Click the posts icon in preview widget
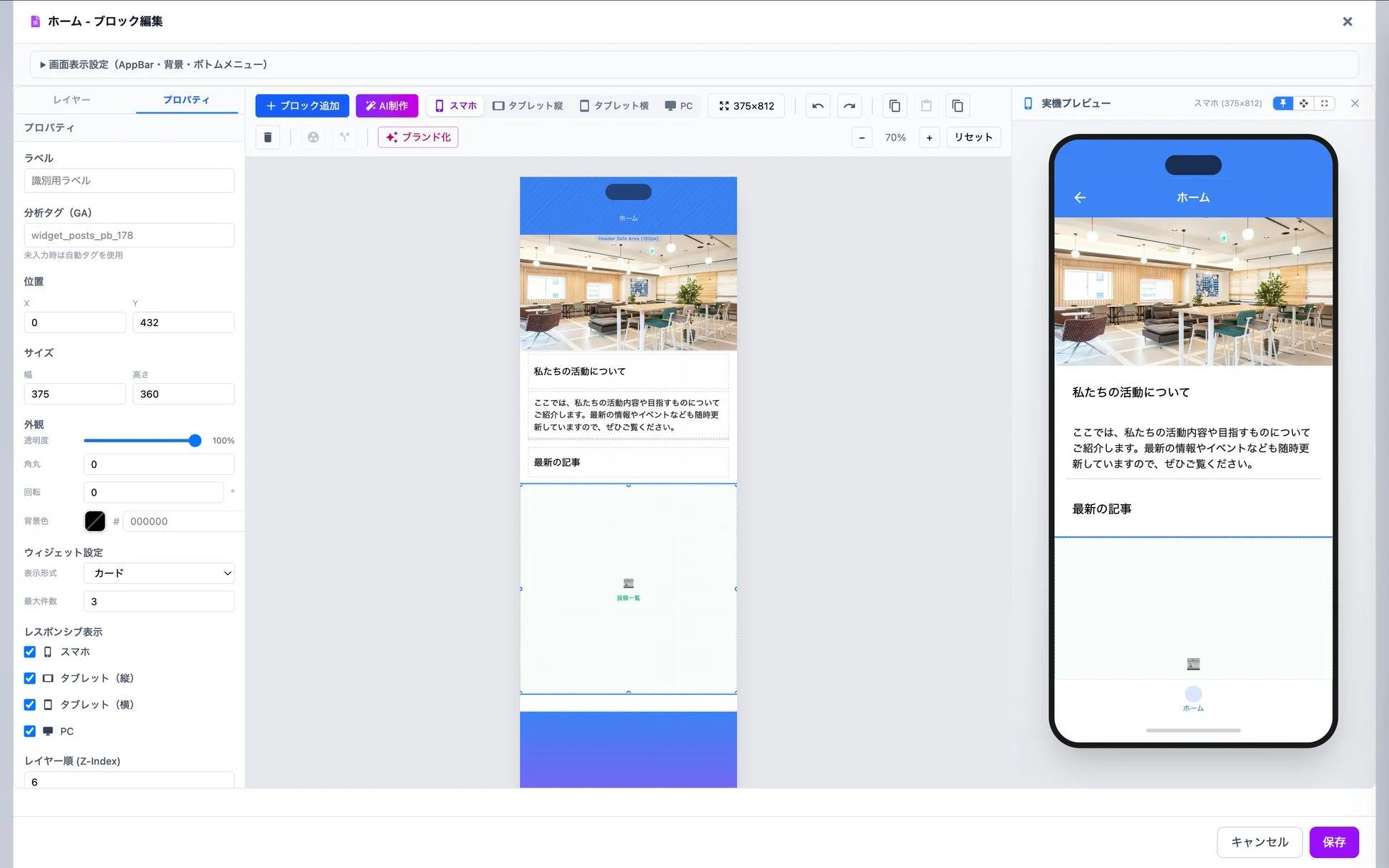This screenshot has height=868, width=1389. (1193, 664)
